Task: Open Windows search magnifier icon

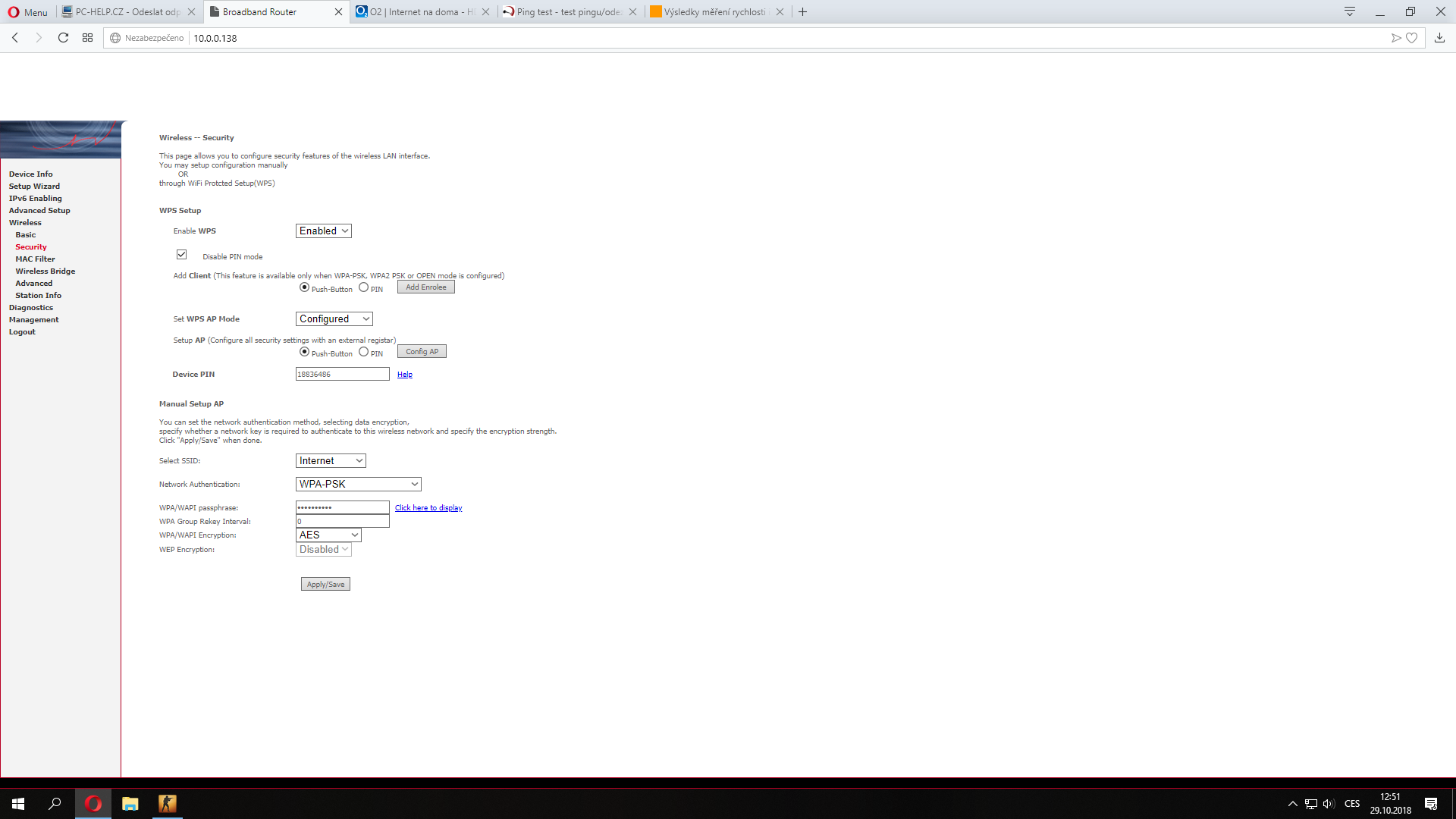Action: (x=55, y=803)
